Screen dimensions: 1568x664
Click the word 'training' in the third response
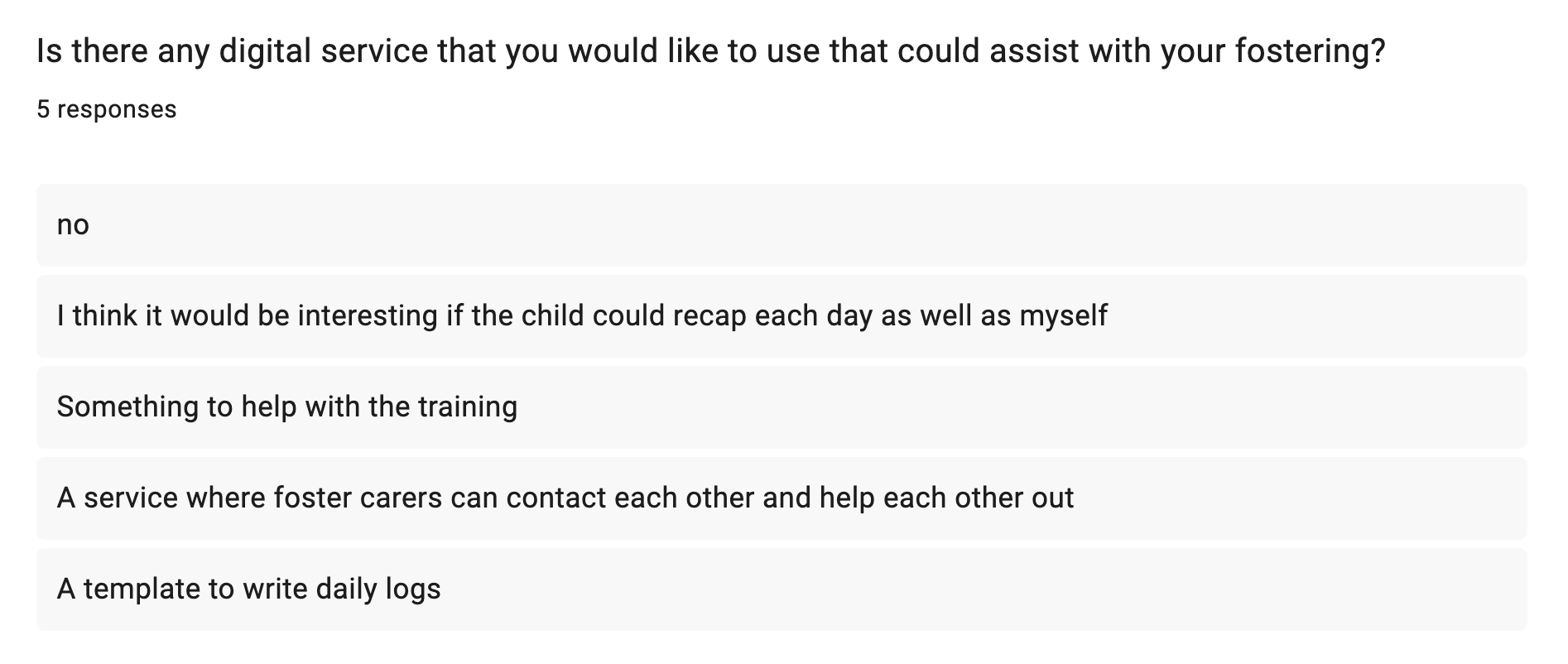pyautogui.click(x=468, y=407)
